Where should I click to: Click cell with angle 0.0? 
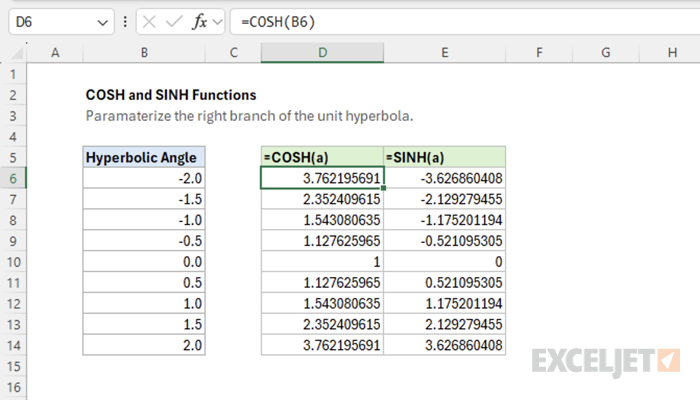144,262
